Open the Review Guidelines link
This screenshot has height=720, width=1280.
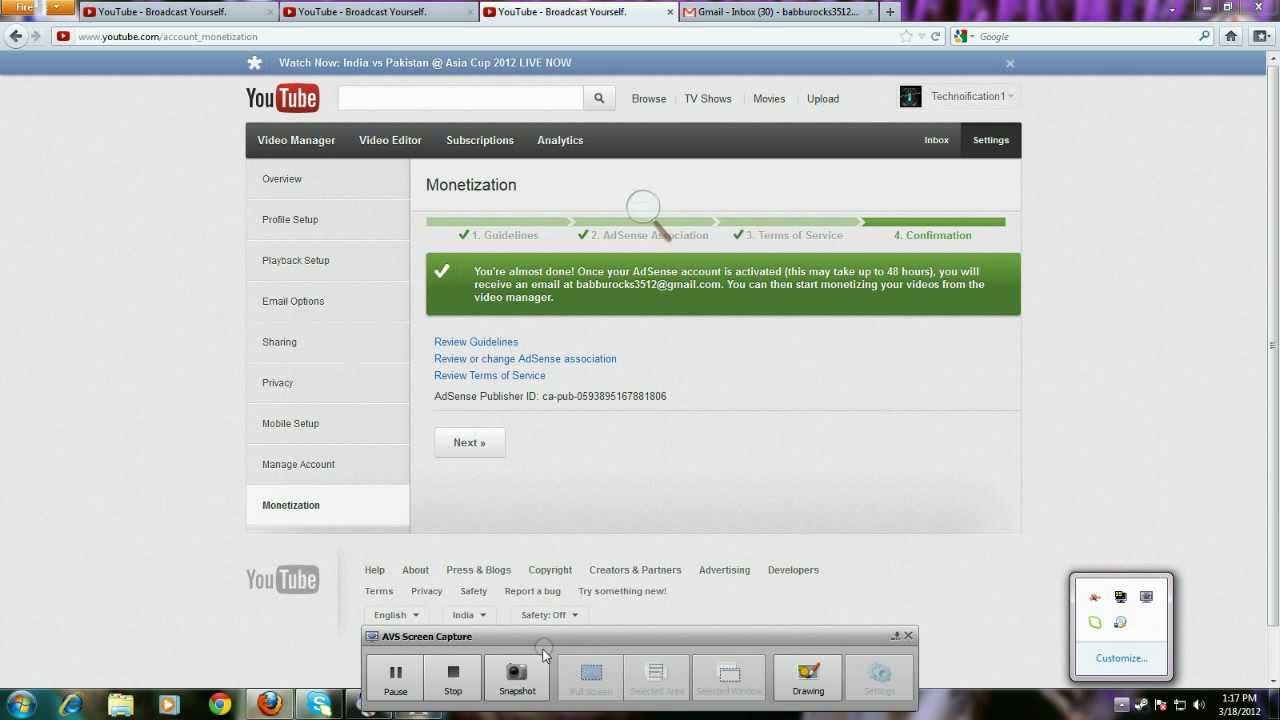476,342
